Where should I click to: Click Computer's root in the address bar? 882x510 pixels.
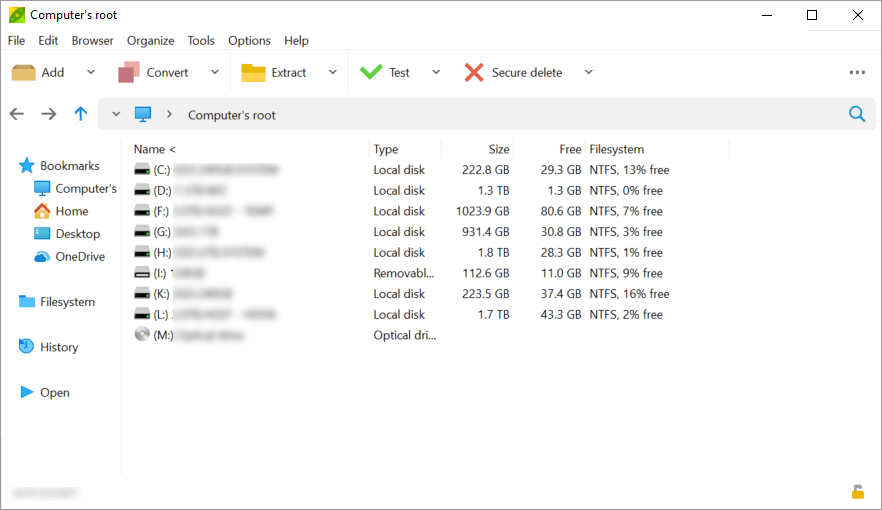(232, 115)
